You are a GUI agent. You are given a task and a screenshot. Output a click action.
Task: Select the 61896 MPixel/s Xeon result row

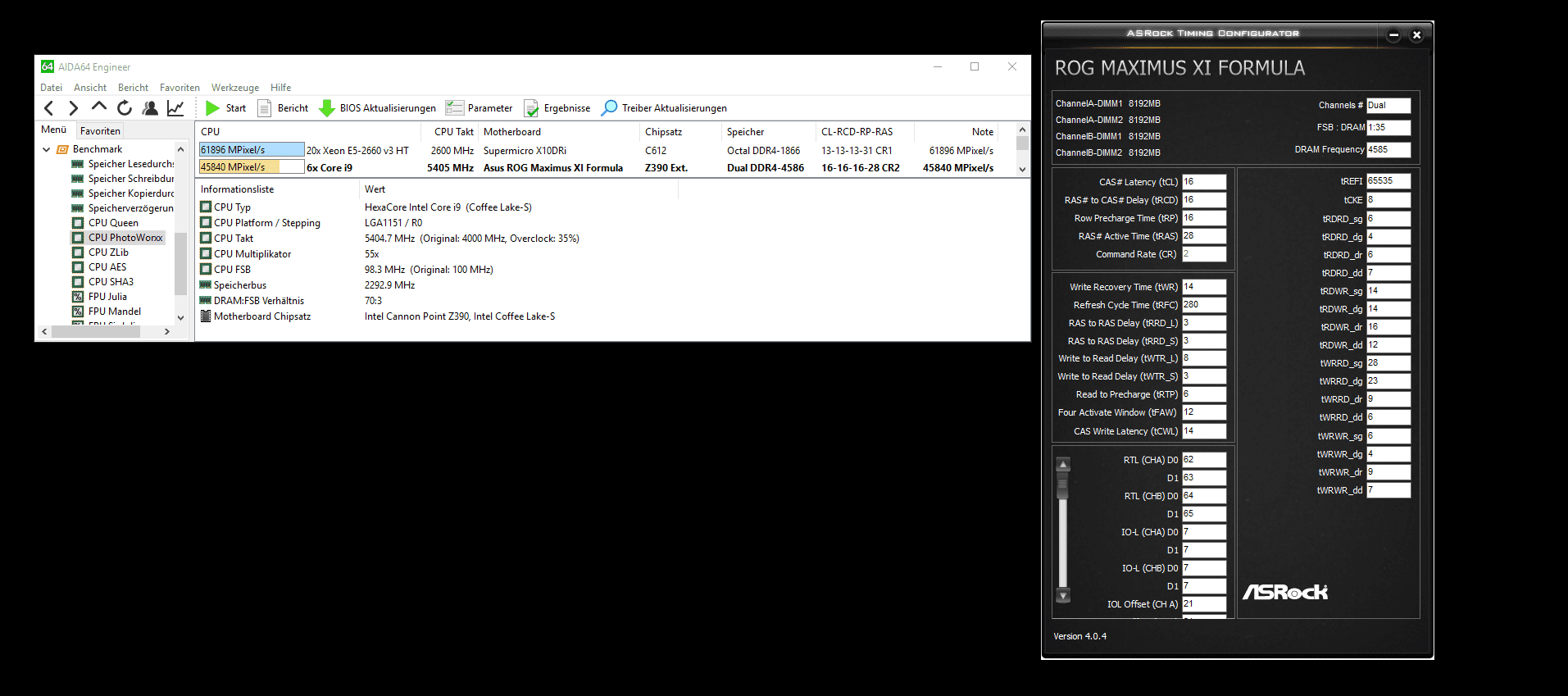[606, 150]
